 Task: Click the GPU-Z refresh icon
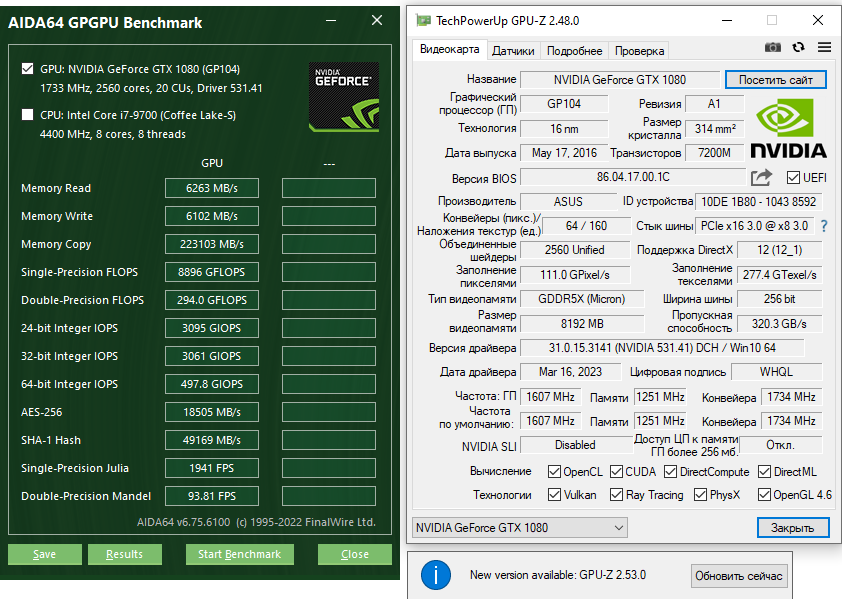799,47
